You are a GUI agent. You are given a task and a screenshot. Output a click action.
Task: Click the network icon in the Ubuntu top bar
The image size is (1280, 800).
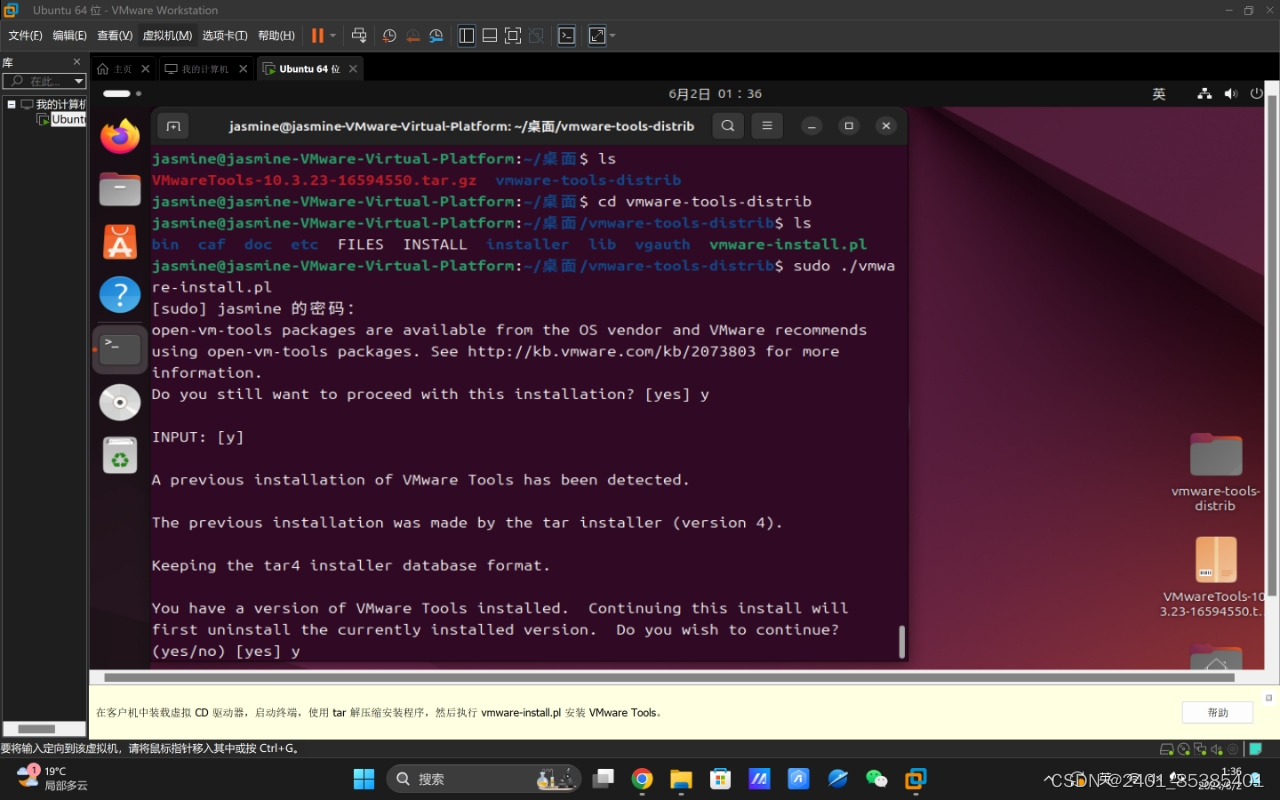(x=1204, y=94)
